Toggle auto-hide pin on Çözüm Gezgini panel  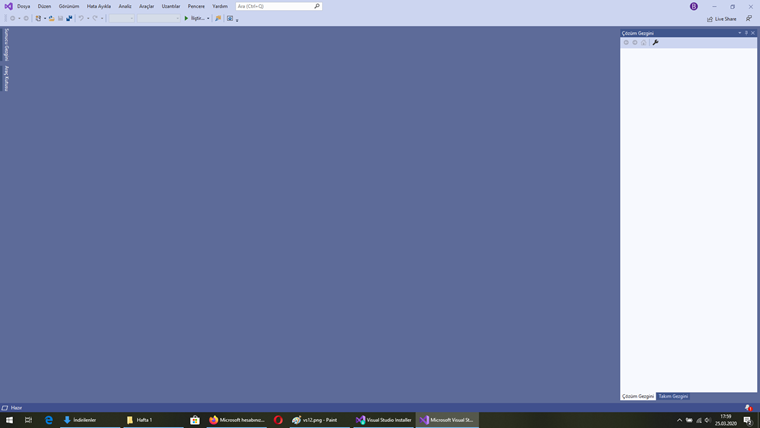[746, 33]
